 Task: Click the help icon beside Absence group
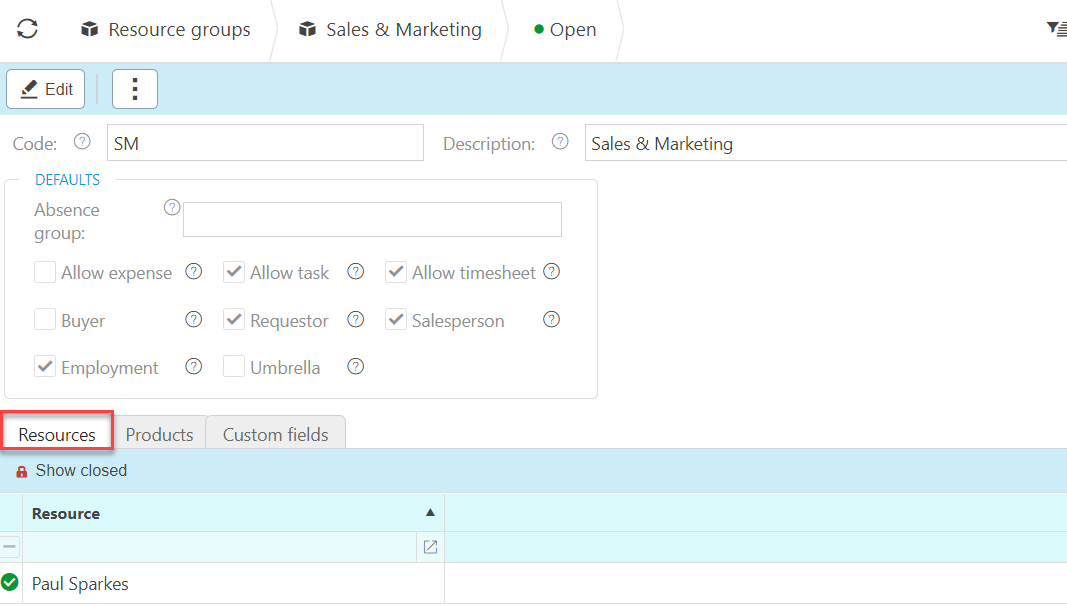click(172, 208)
